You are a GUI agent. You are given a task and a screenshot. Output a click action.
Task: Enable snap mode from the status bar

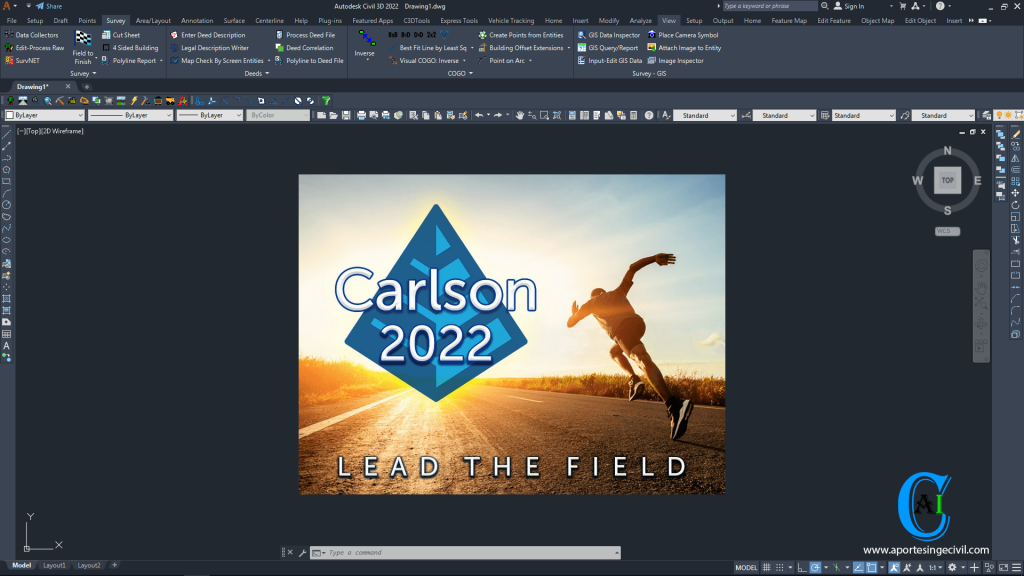coord(779,566)
